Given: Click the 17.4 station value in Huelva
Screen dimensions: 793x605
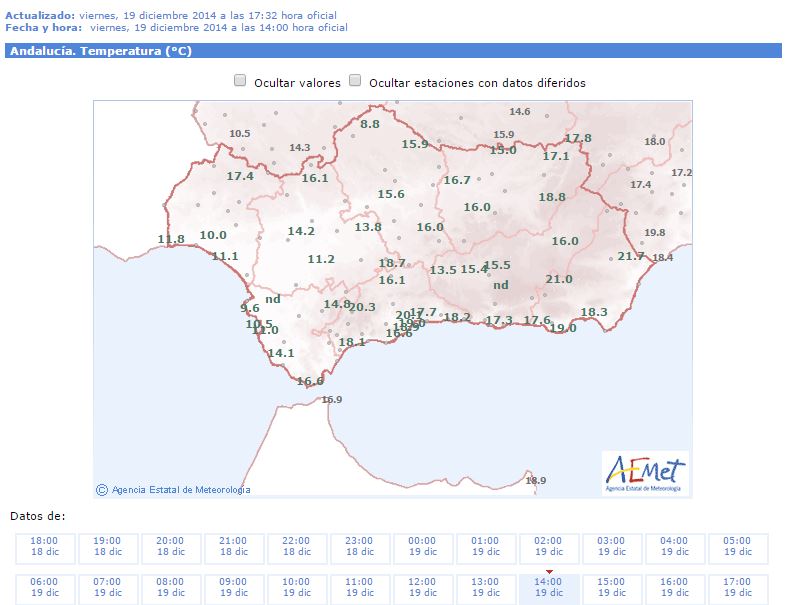Looking at the screenshot, I should tap(240, 176).
